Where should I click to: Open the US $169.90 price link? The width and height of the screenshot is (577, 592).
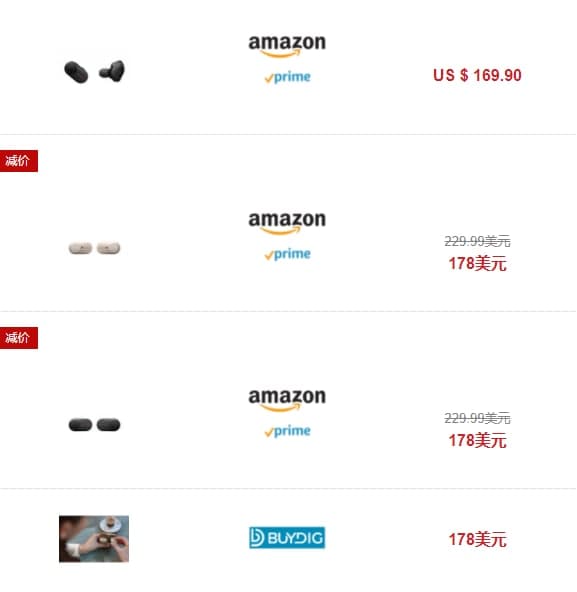477,75
